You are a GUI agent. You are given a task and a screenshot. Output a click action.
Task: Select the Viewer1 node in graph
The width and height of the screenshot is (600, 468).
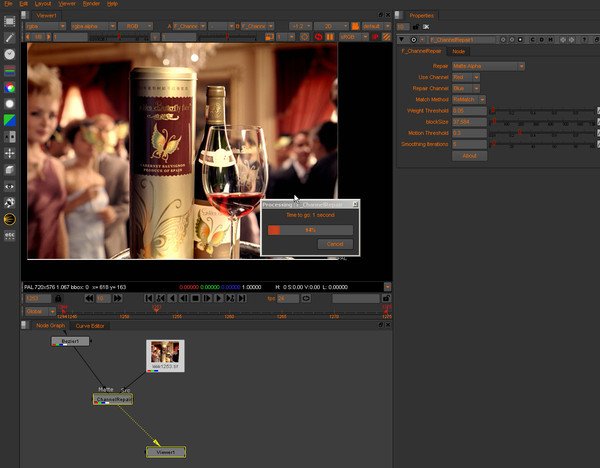point(166,452)
